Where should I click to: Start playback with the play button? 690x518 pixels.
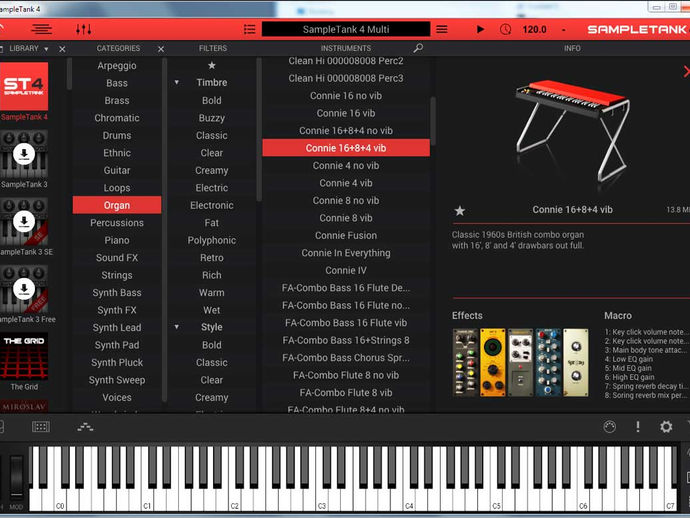click(x=480, y=29)
